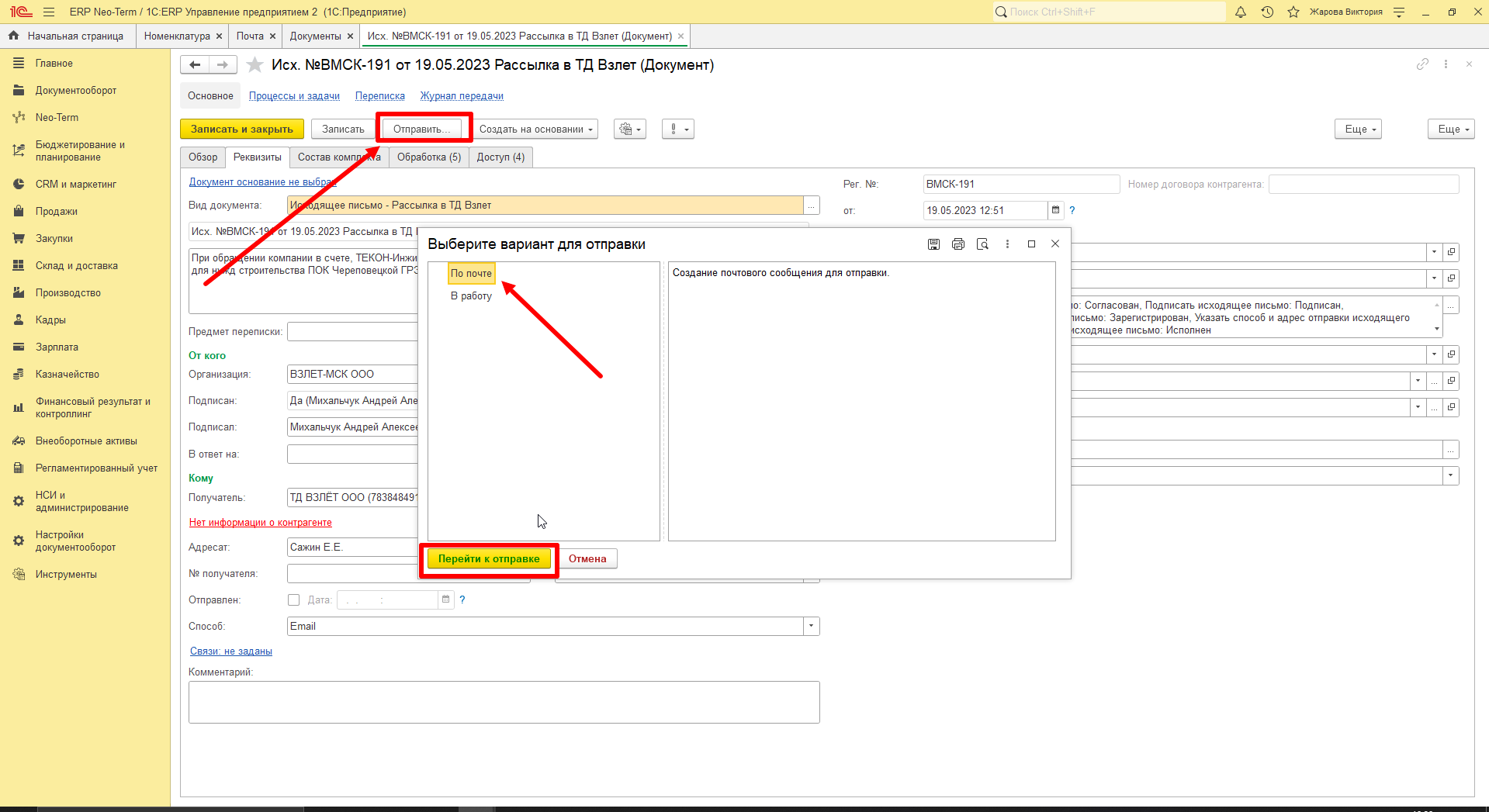Add document to favorites star
Screen dimensions: 1489x812
255,65
